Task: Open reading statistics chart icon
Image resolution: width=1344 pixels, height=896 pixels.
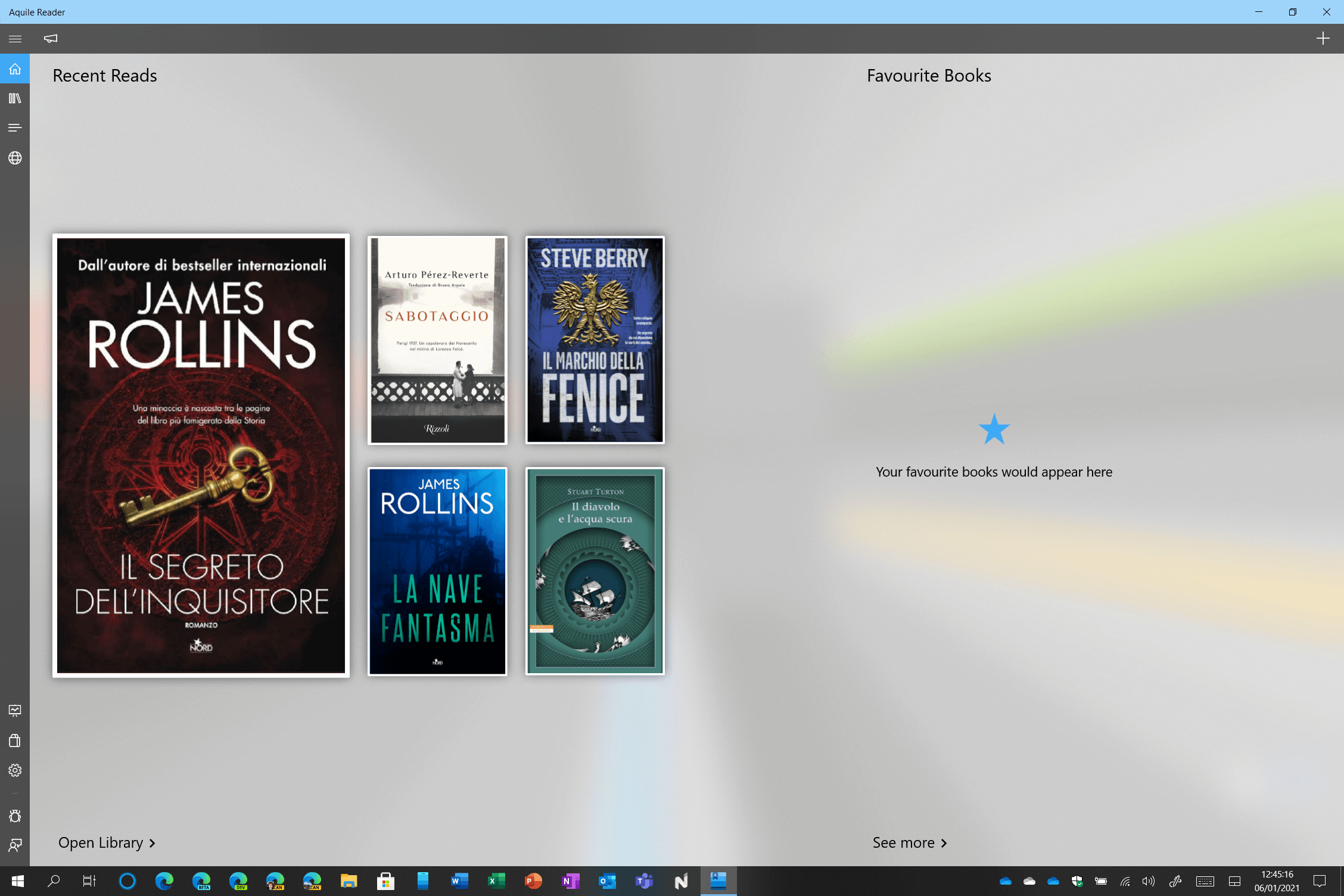Action: (x=15, y=710)
